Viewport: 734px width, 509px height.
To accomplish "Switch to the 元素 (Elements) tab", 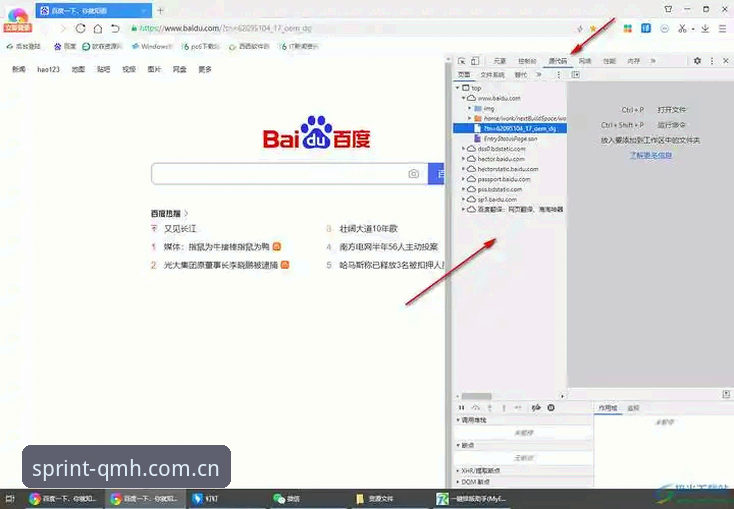I will pos(499,61).
